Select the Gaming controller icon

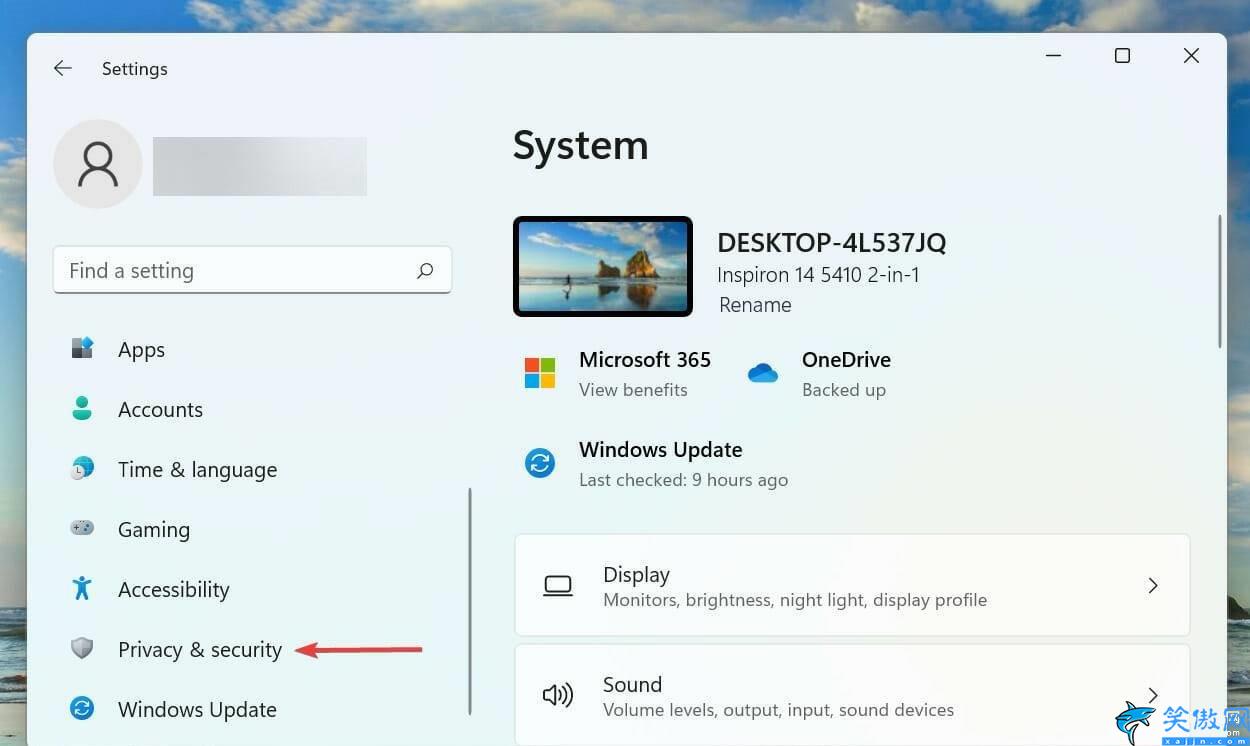pyautogui.click(x=82, y=527)
